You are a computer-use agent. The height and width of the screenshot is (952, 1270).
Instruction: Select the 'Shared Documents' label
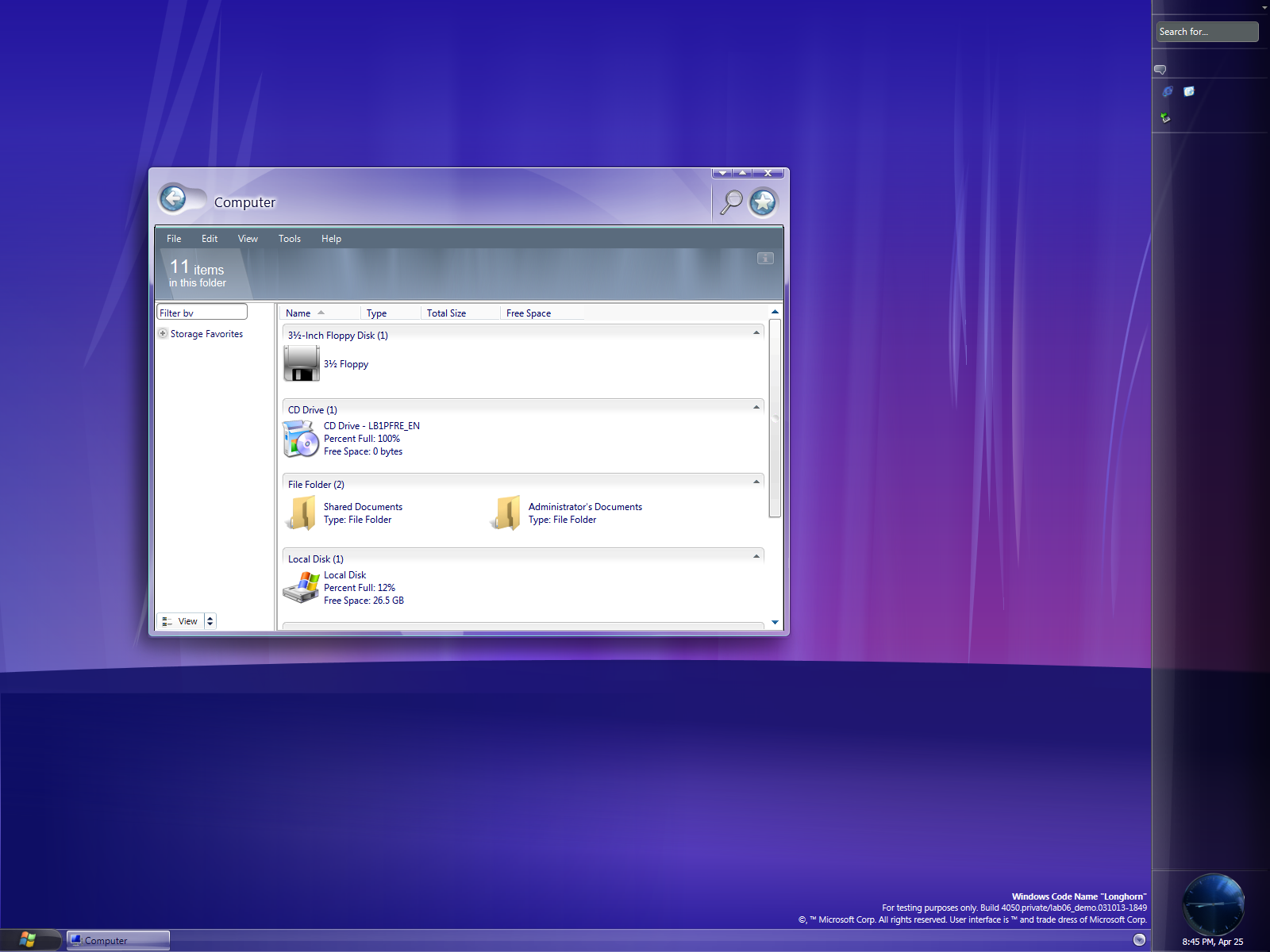coord(363,507)
